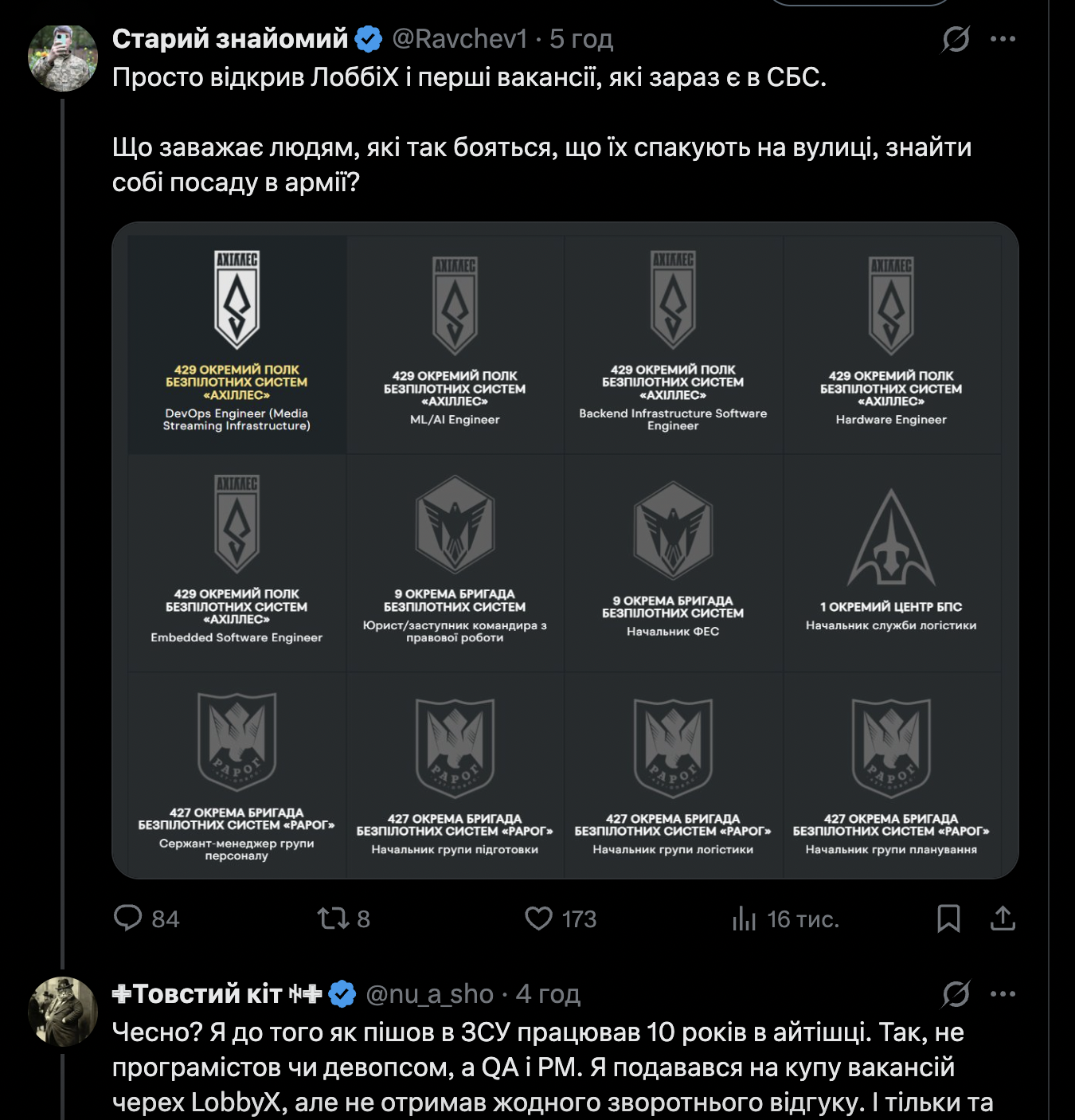Like the post with 173 likes

pyautogui.click(x=539, y=918)
